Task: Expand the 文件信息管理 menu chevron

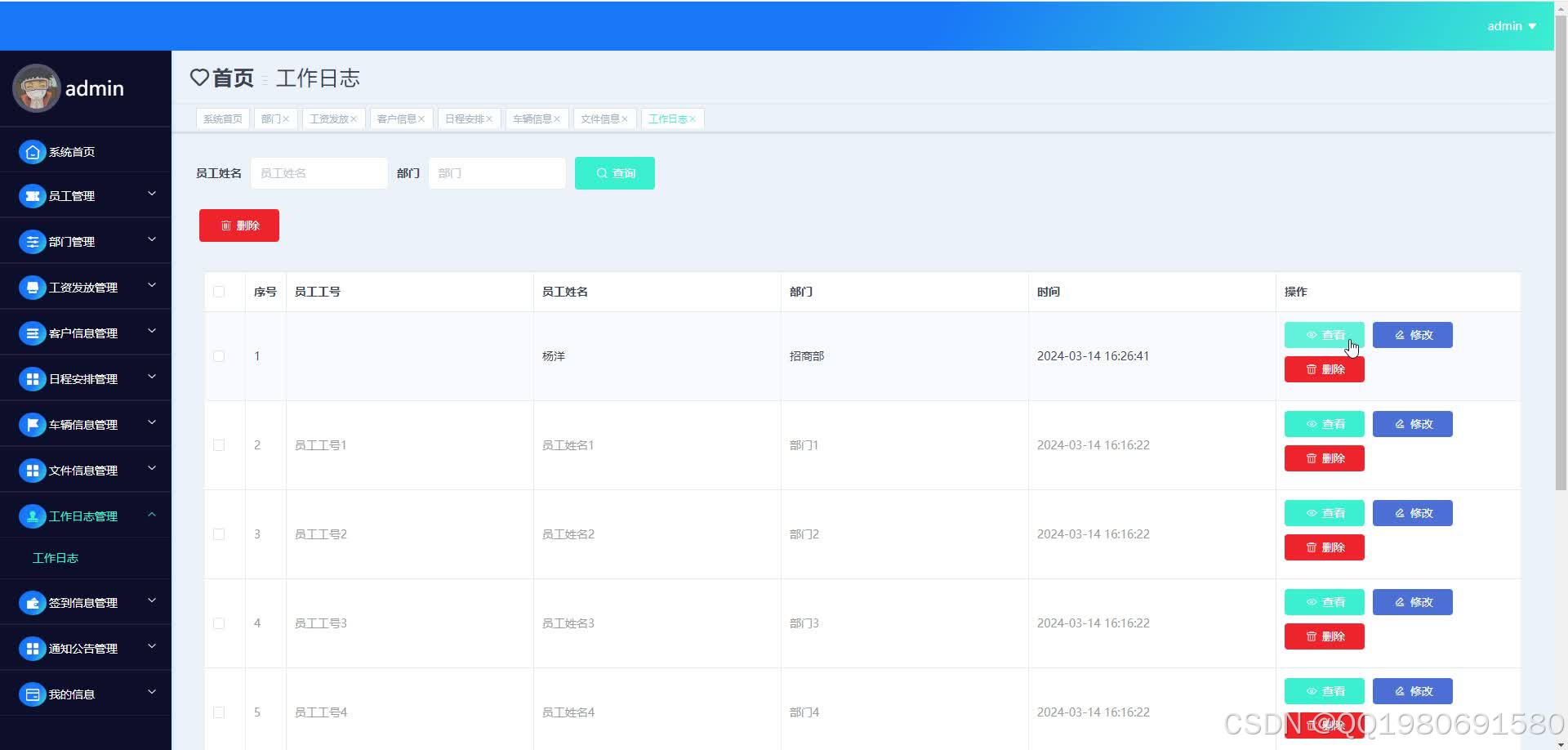Action: 152,468
